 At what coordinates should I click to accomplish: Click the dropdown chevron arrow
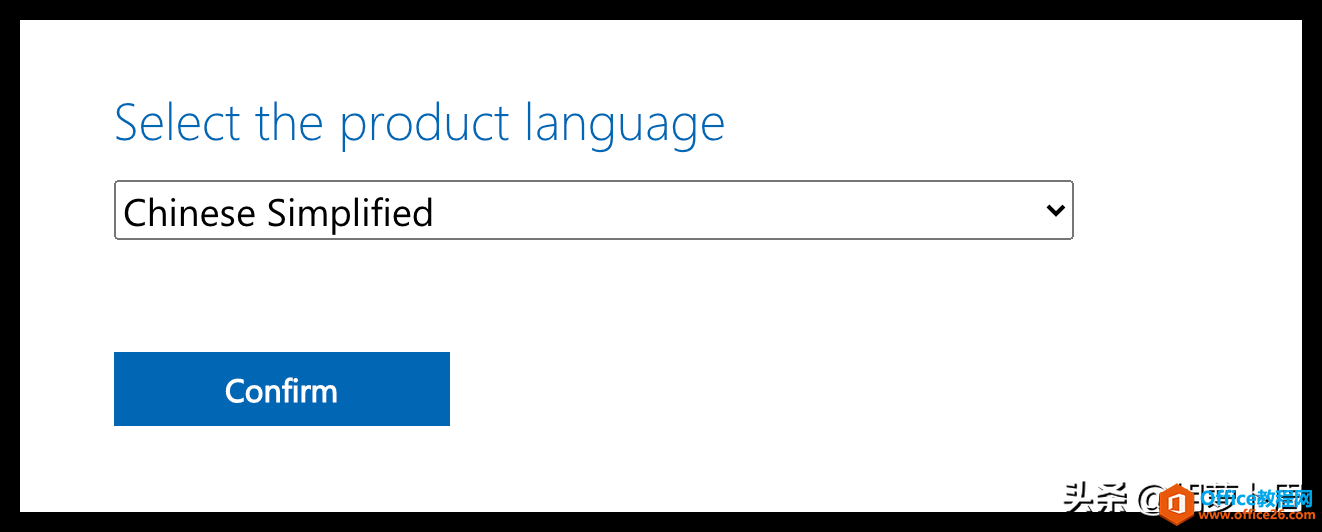(1054, 211)
